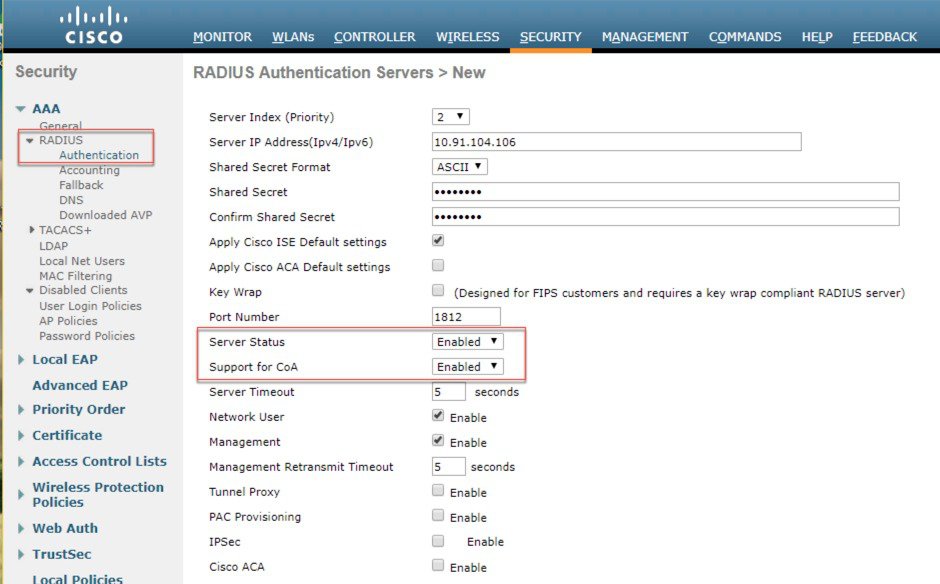
Task: Change Server Status using its dropdown
Action: click(467, 341)
